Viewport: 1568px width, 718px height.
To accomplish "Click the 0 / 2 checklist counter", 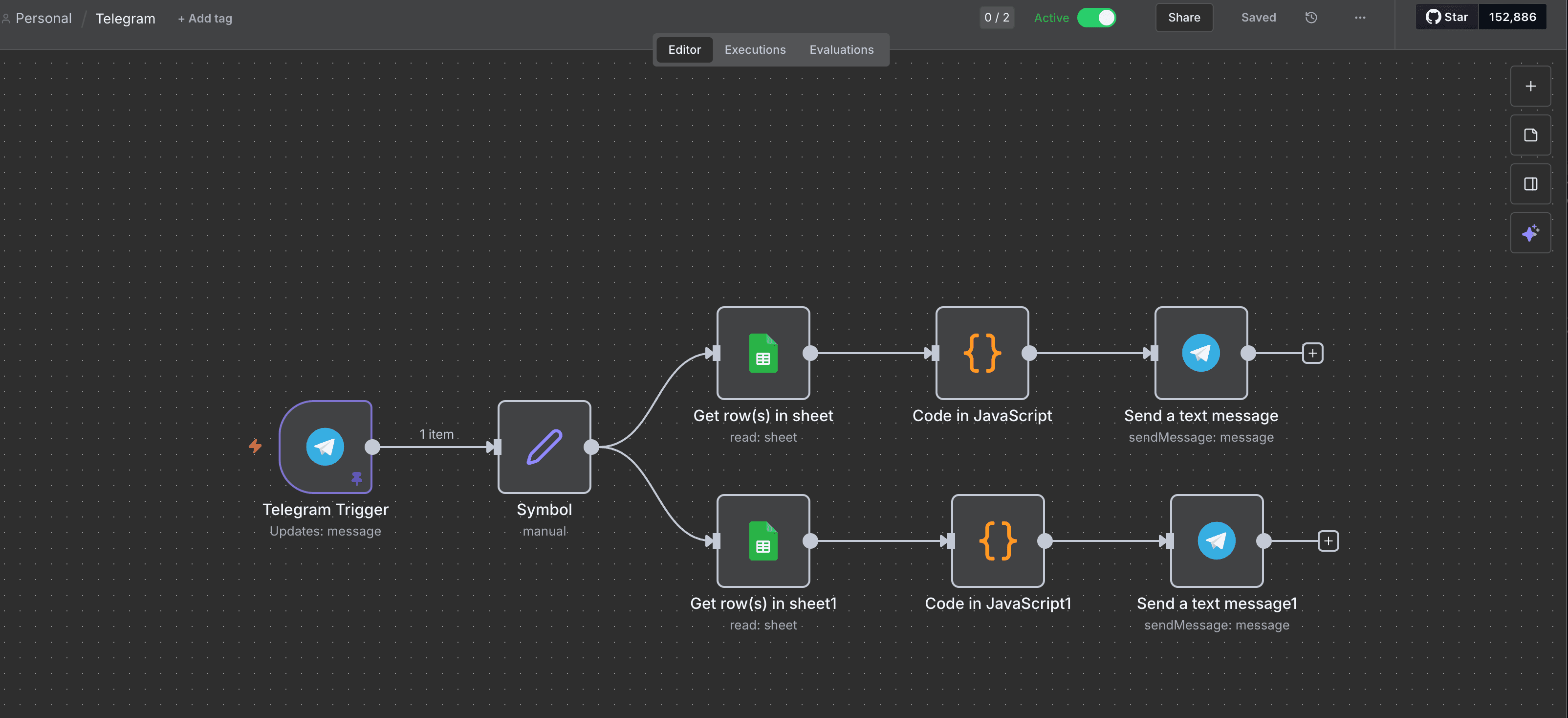I will pyautogui.click(x=997, y=18).
